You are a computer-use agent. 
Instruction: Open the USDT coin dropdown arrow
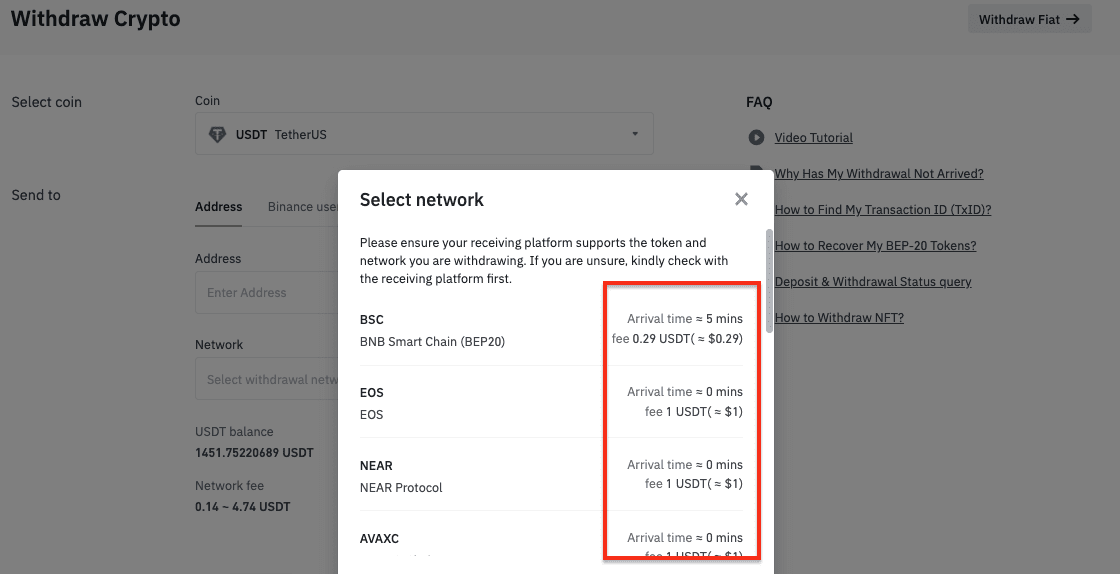click(x=635, y=134)
